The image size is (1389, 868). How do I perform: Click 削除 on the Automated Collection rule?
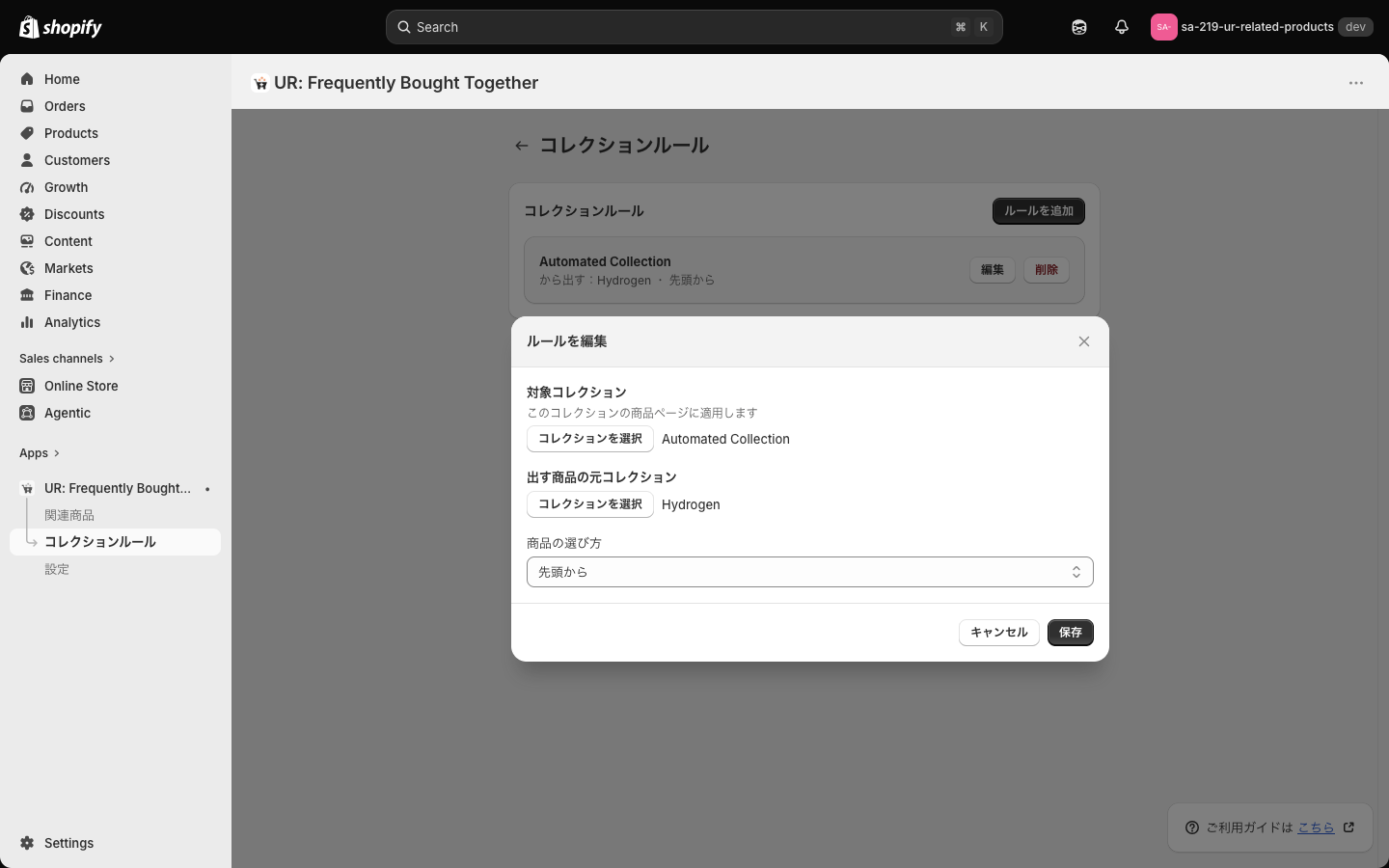pyautogui.click(x=1047, y=270)
